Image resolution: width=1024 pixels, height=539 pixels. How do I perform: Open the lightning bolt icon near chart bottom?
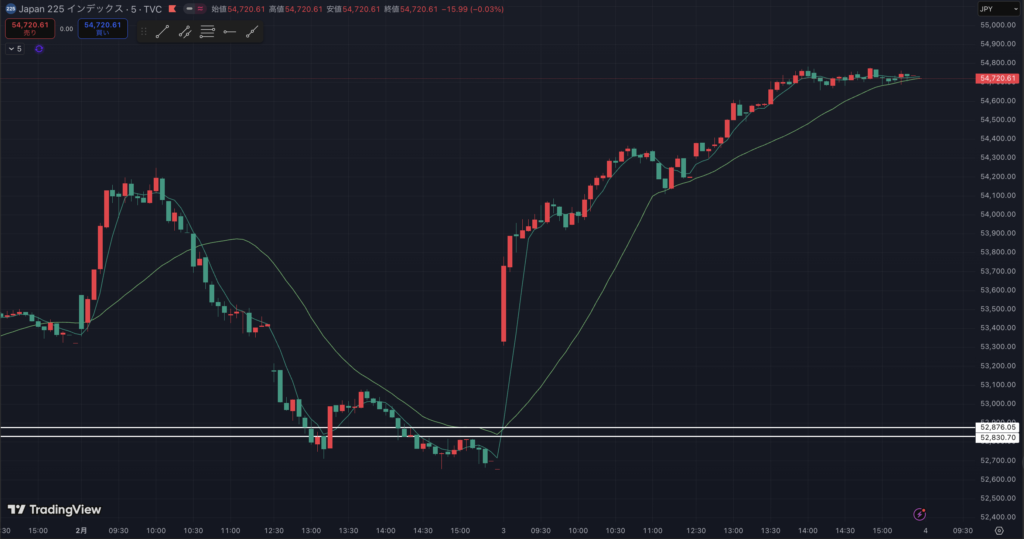tap(920, 514)
